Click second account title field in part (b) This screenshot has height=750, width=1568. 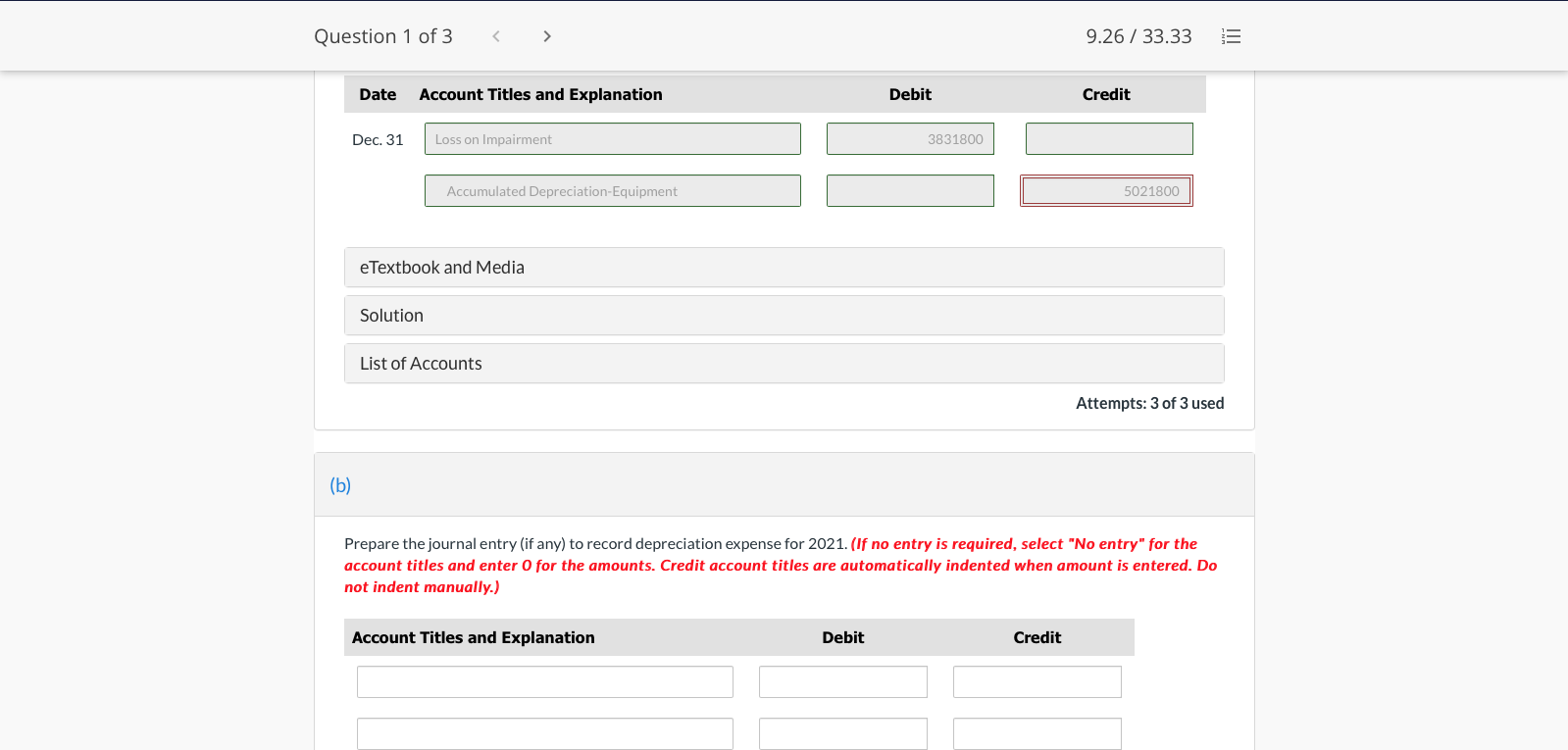pos(545,733)
